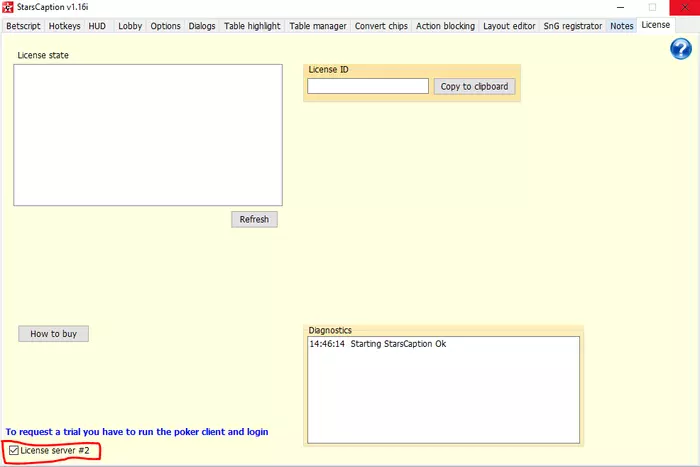
Task: Switch to the Dialogs tab
Action: click(202, 26)
